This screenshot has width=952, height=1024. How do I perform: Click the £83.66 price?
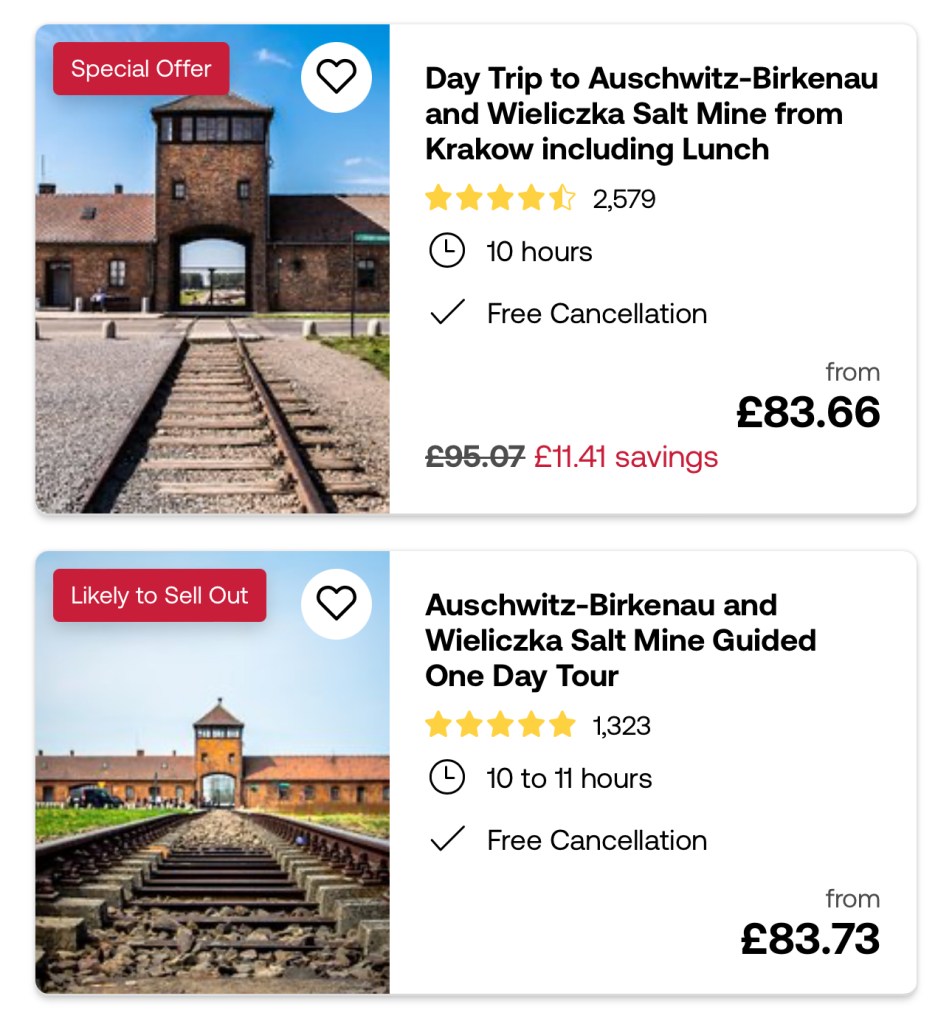[x=808, y=412]
